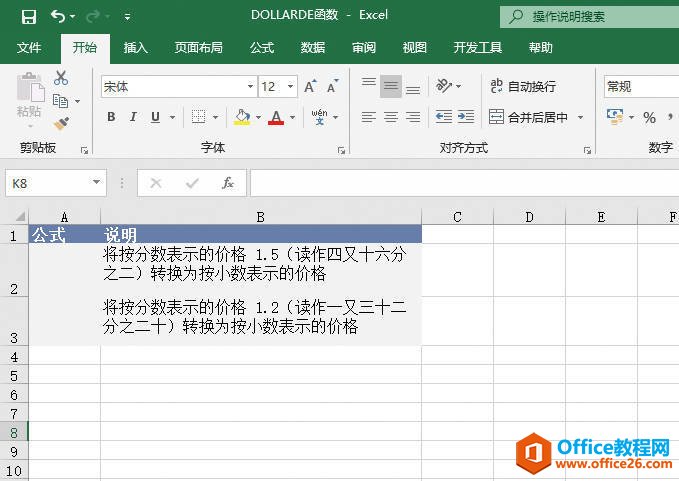Open the 常规 number format dropdown
This screenshot has width=679, height=481.
[642, 87]
